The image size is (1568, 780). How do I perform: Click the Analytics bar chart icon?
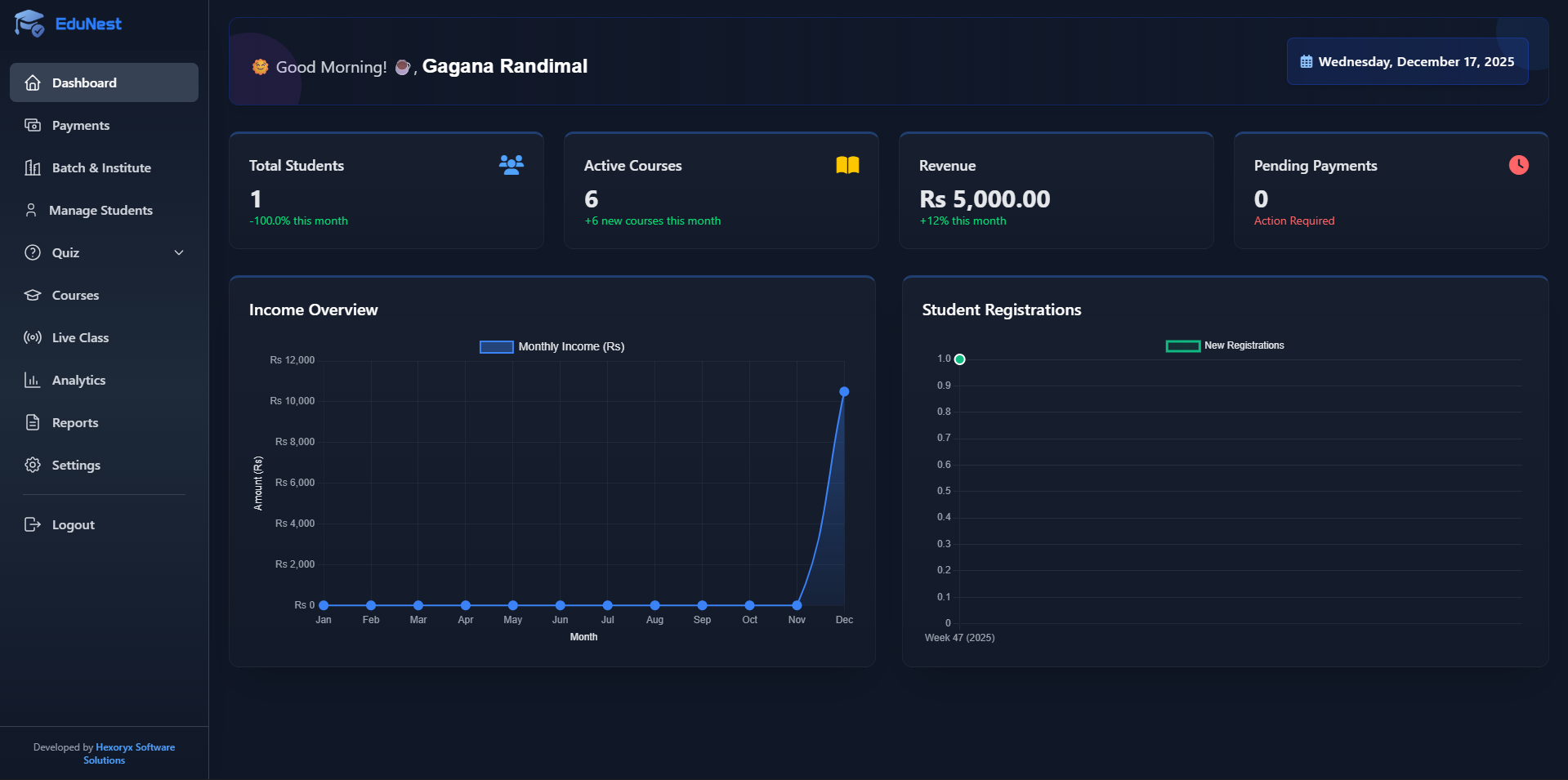33,380
